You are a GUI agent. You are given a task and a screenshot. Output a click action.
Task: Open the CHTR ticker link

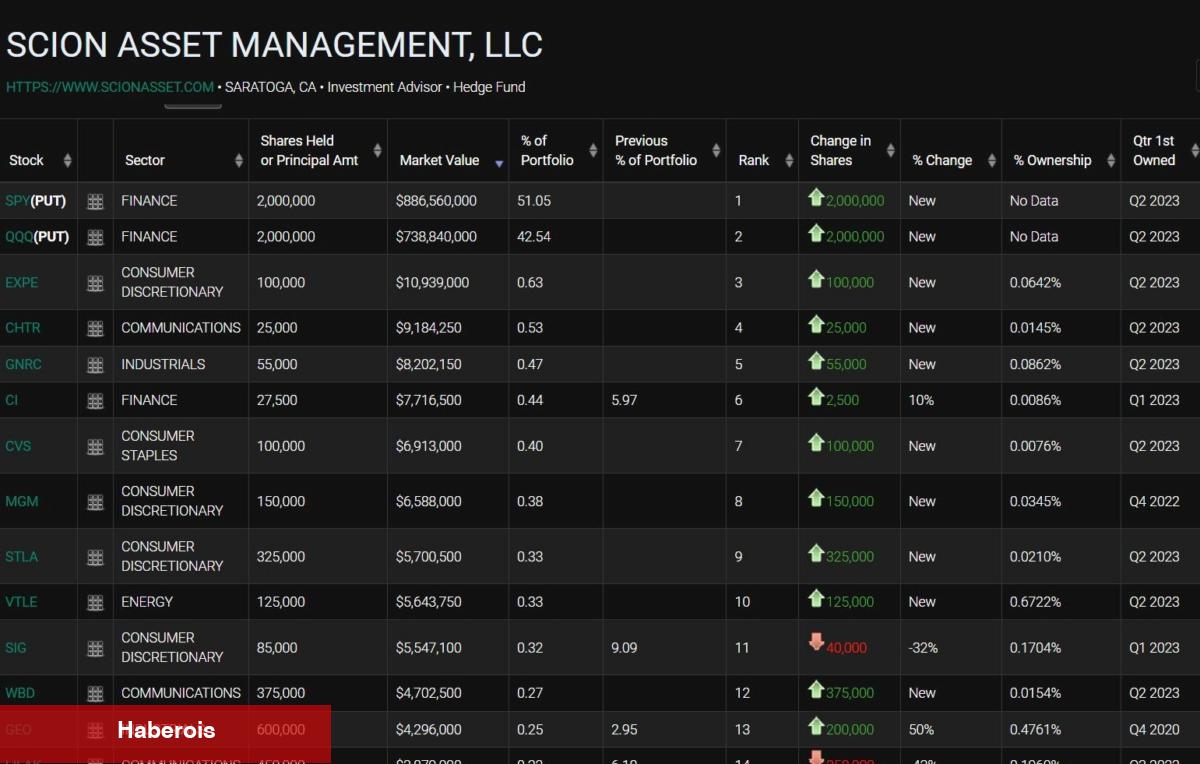tap(23, 328)
